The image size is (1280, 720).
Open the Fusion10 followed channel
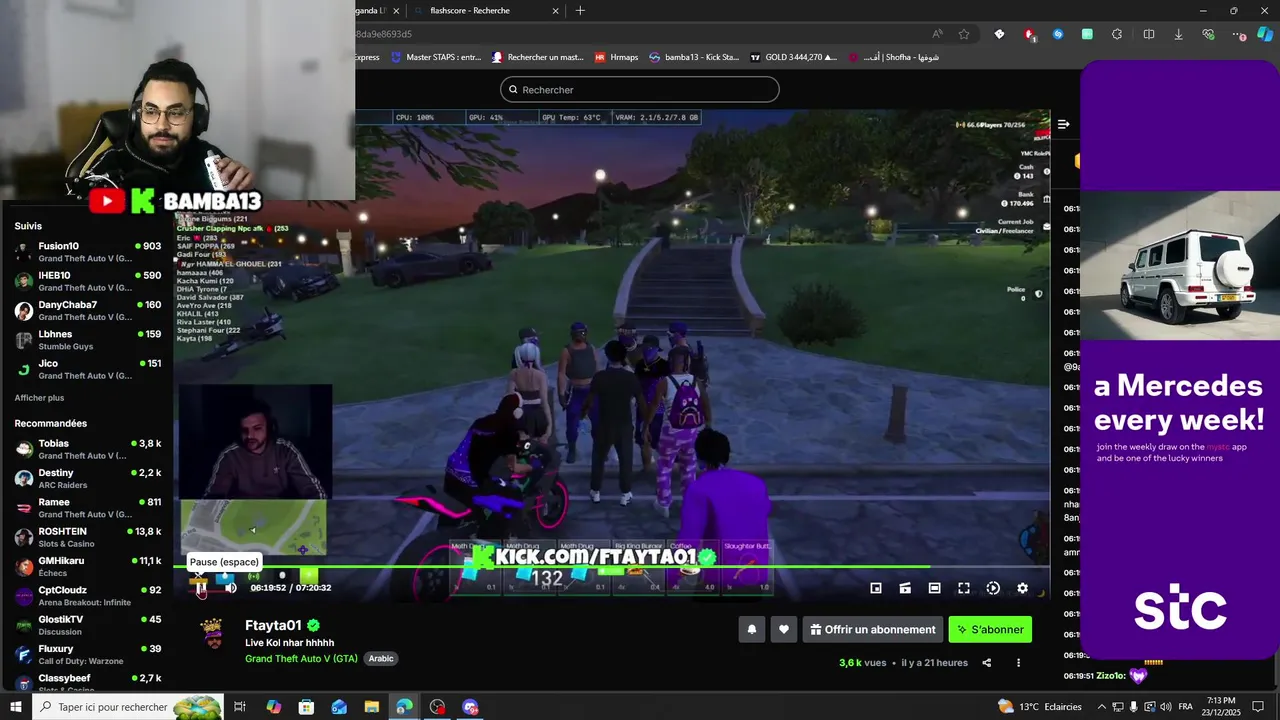coord(87,253)
